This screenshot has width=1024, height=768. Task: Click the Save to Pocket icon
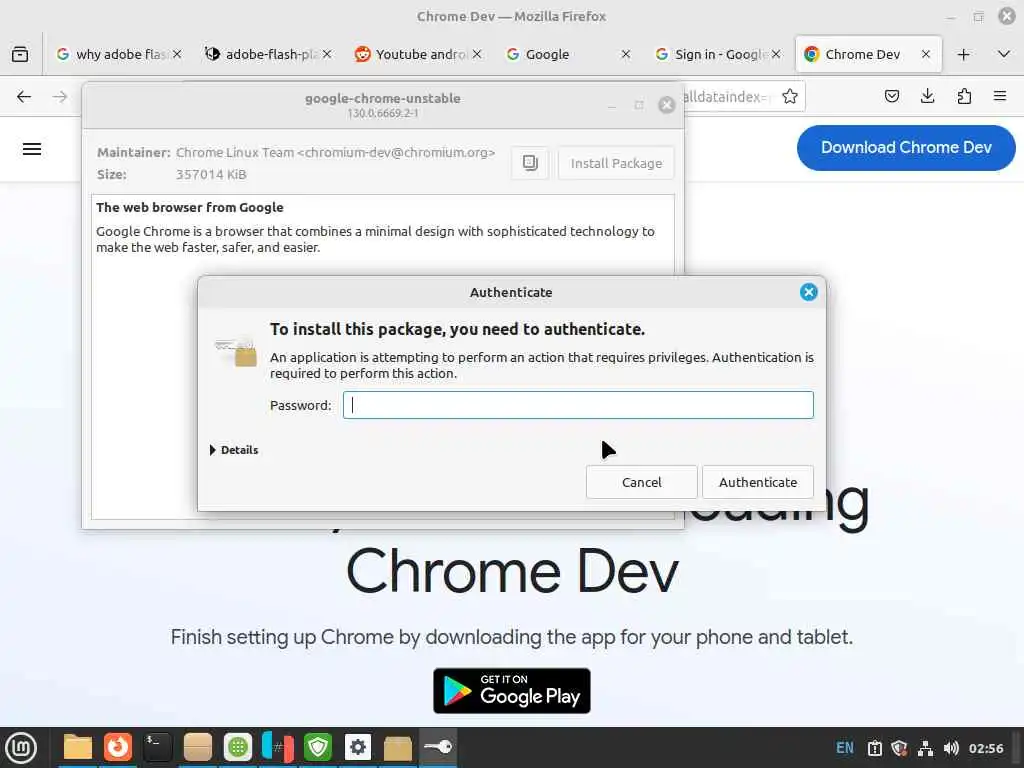(891, 97)
